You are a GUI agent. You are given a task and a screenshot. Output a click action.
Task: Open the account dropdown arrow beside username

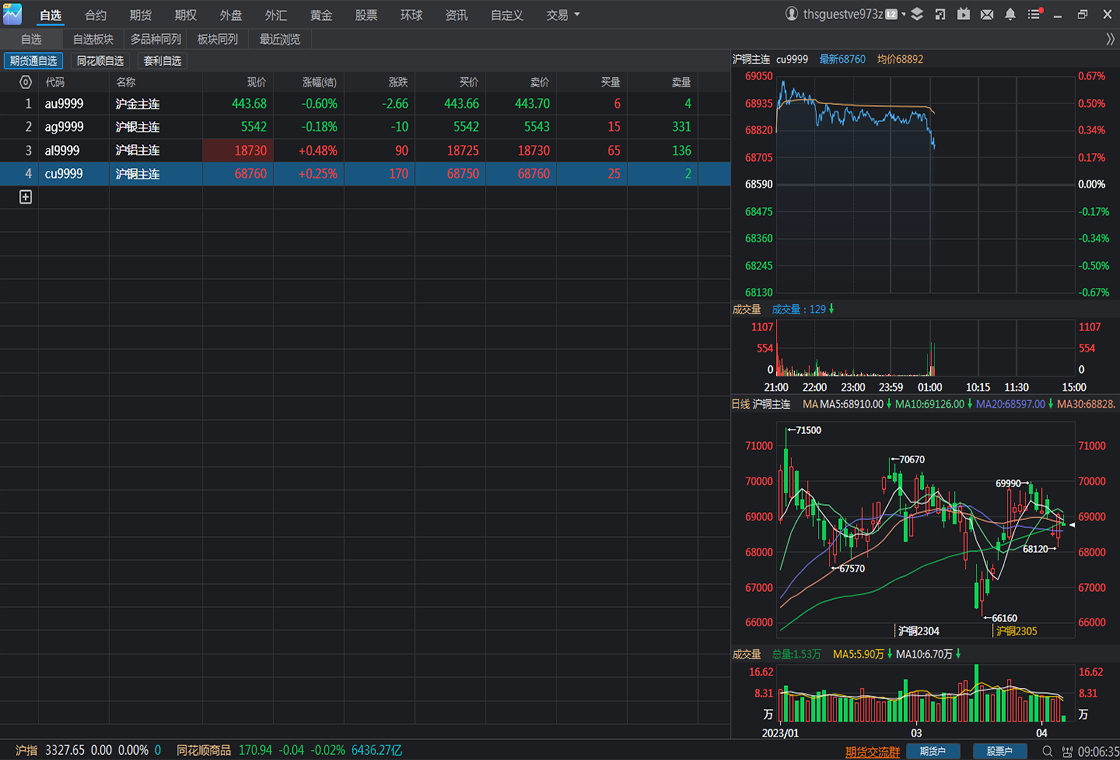click(904, 14)
